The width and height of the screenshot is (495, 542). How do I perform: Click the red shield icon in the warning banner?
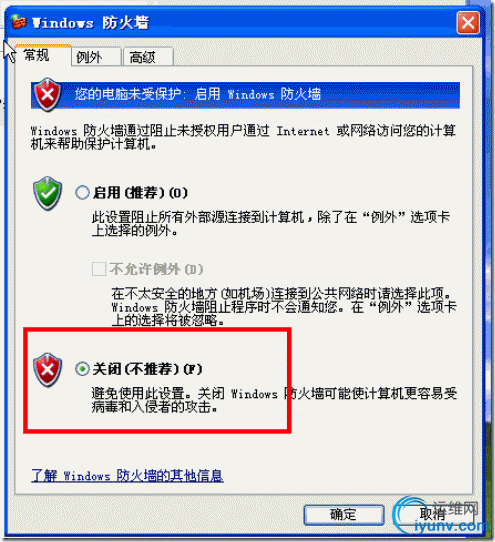click(x=47, y=95)
